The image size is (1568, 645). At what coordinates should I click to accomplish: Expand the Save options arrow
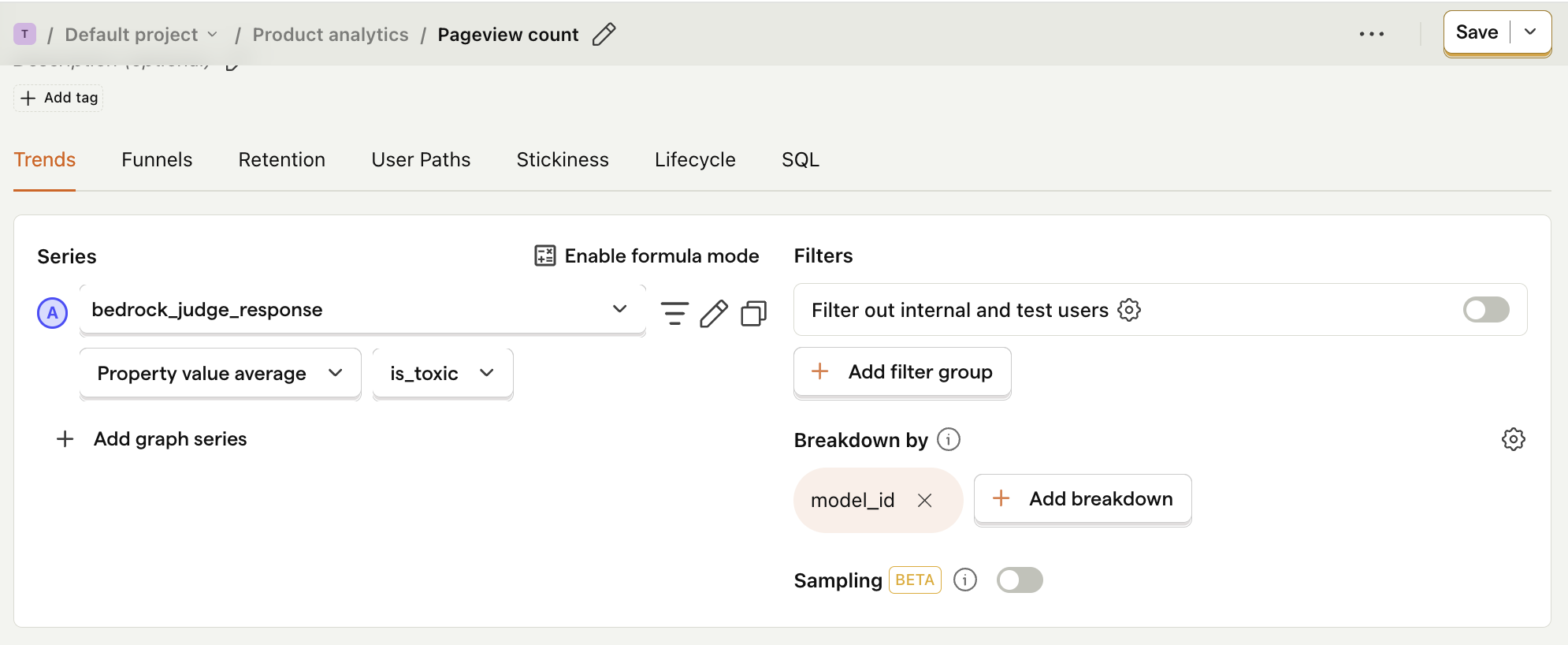[1530, 32]
